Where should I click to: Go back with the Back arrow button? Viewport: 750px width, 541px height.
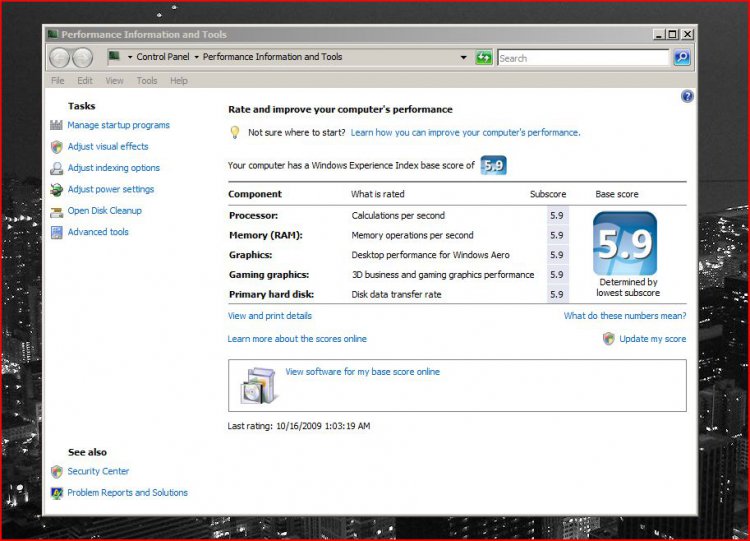[59, 58]
